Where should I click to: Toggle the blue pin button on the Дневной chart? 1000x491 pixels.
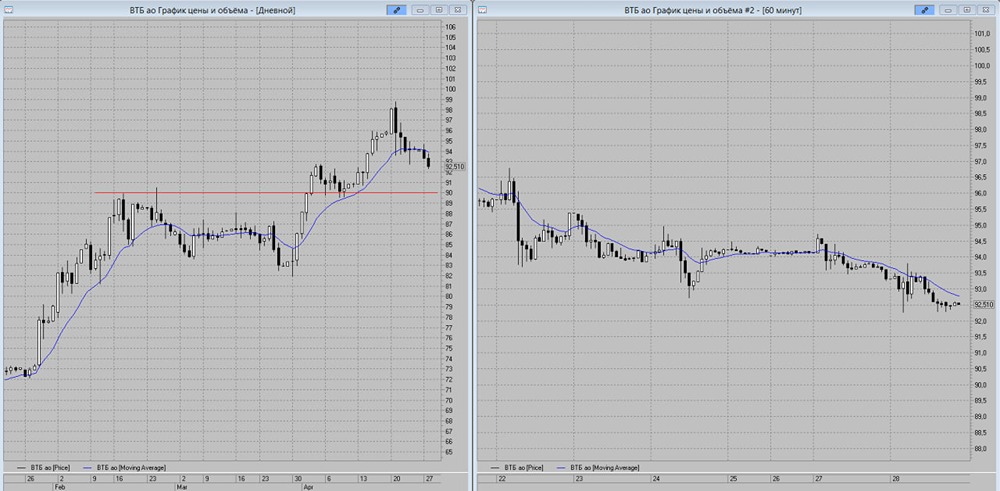395,10
